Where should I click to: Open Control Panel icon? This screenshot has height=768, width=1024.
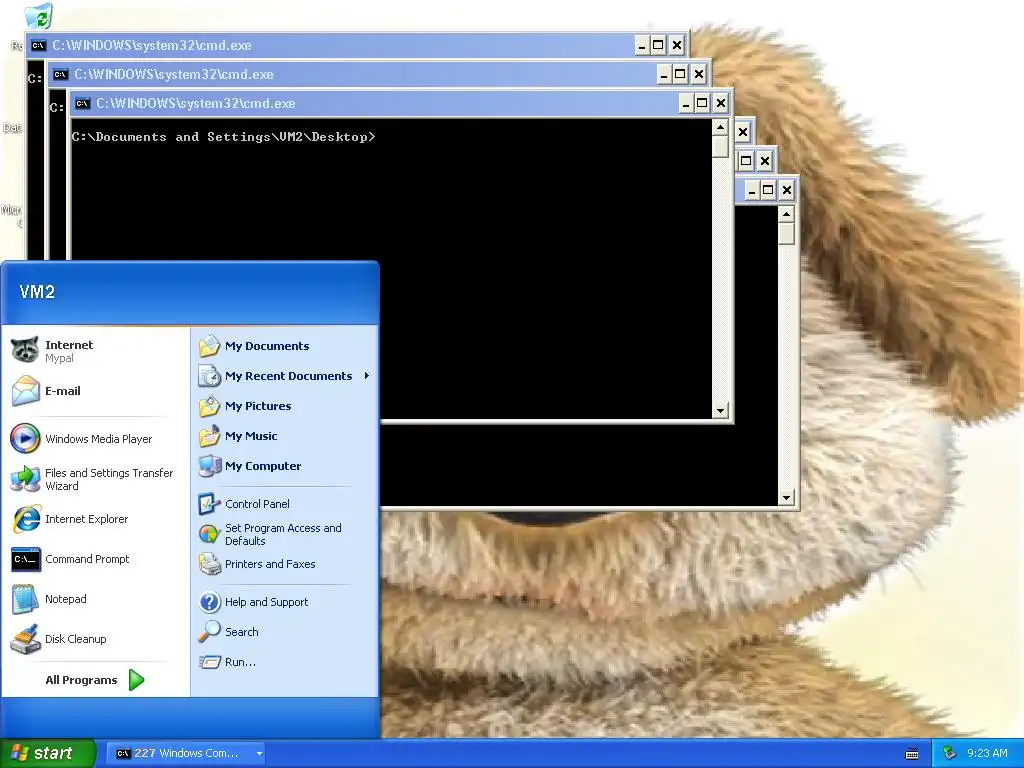(209, 504)
